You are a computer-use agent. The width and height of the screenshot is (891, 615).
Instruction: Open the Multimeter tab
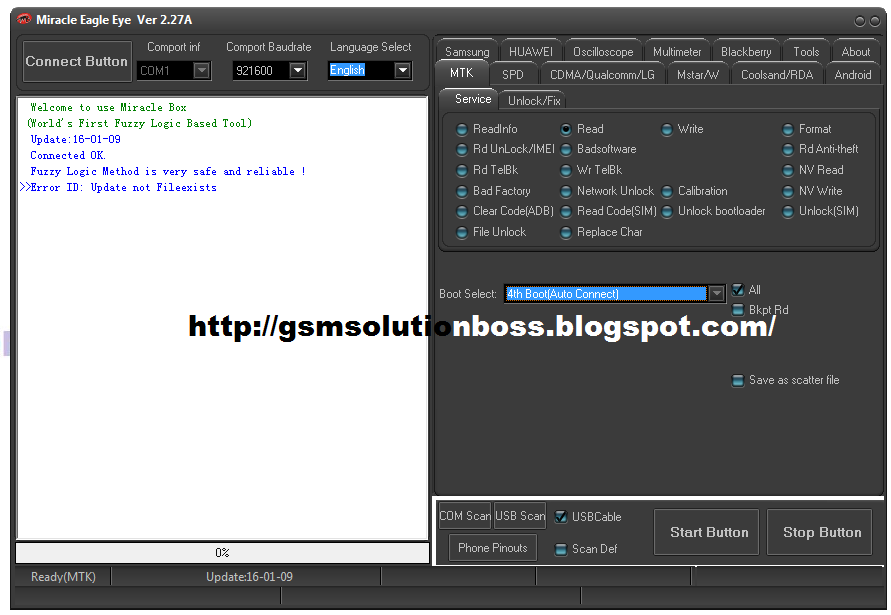click(x=677, y=52)
